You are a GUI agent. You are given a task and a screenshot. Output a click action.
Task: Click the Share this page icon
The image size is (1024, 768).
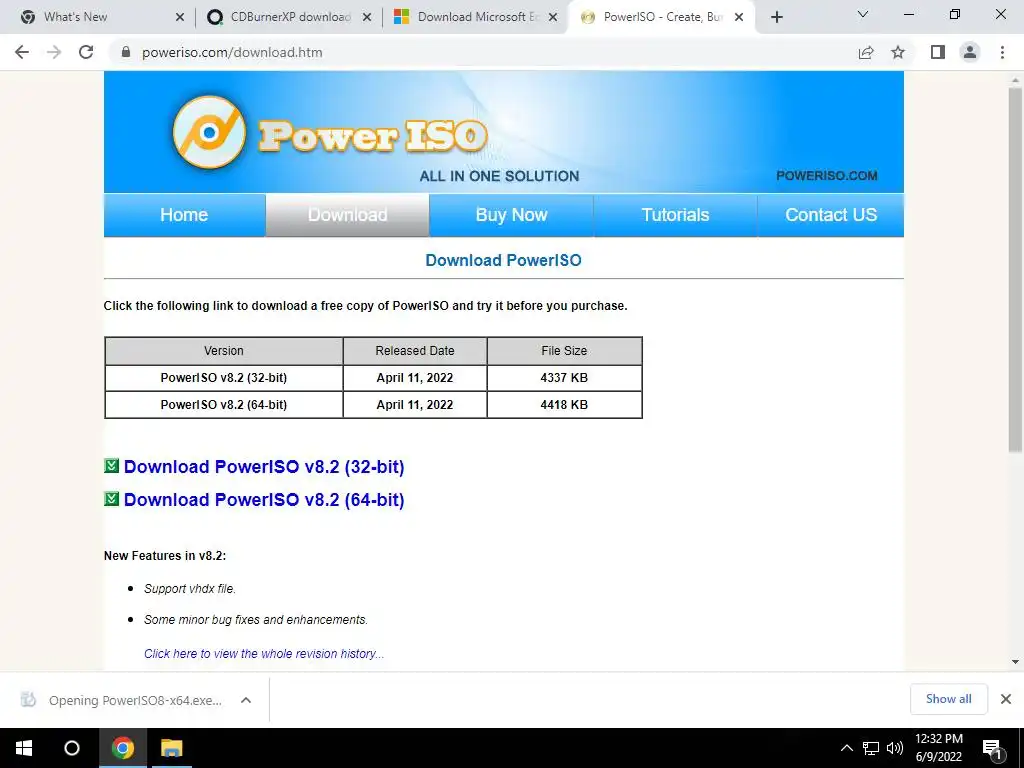point(866,52)
